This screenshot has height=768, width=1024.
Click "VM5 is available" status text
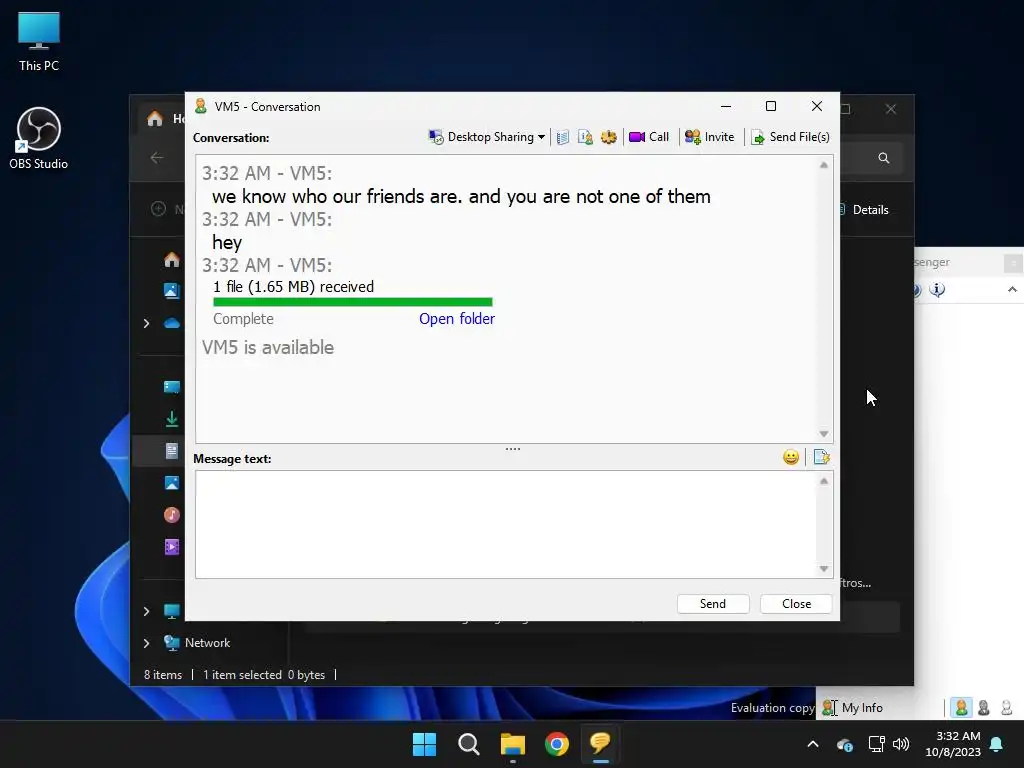tap(268, 347)
